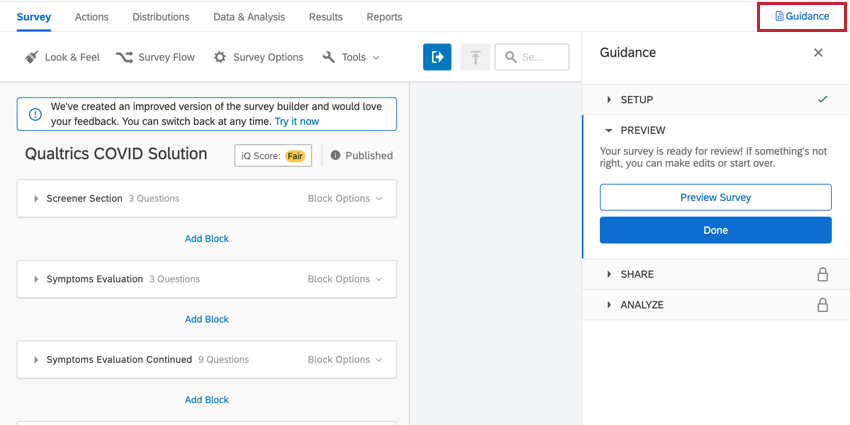Click the blue publish arrow icon button

click(x=437, y=57)
